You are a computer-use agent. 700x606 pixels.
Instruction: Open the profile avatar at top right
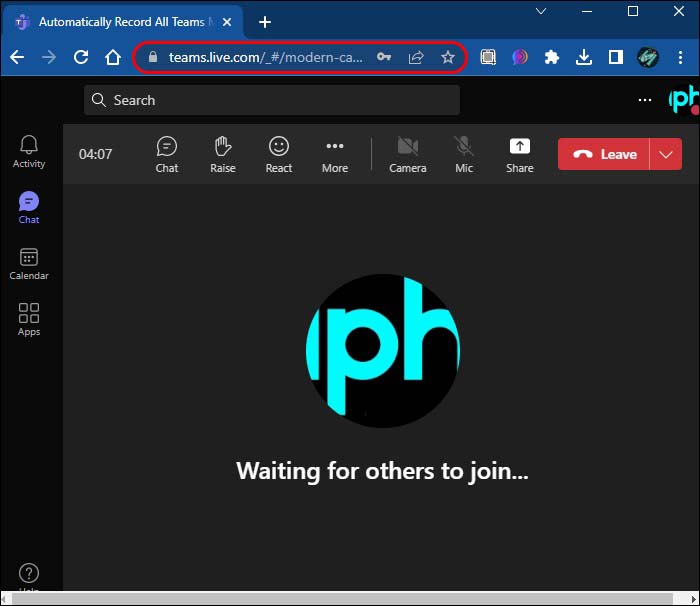tap(683, 99)
